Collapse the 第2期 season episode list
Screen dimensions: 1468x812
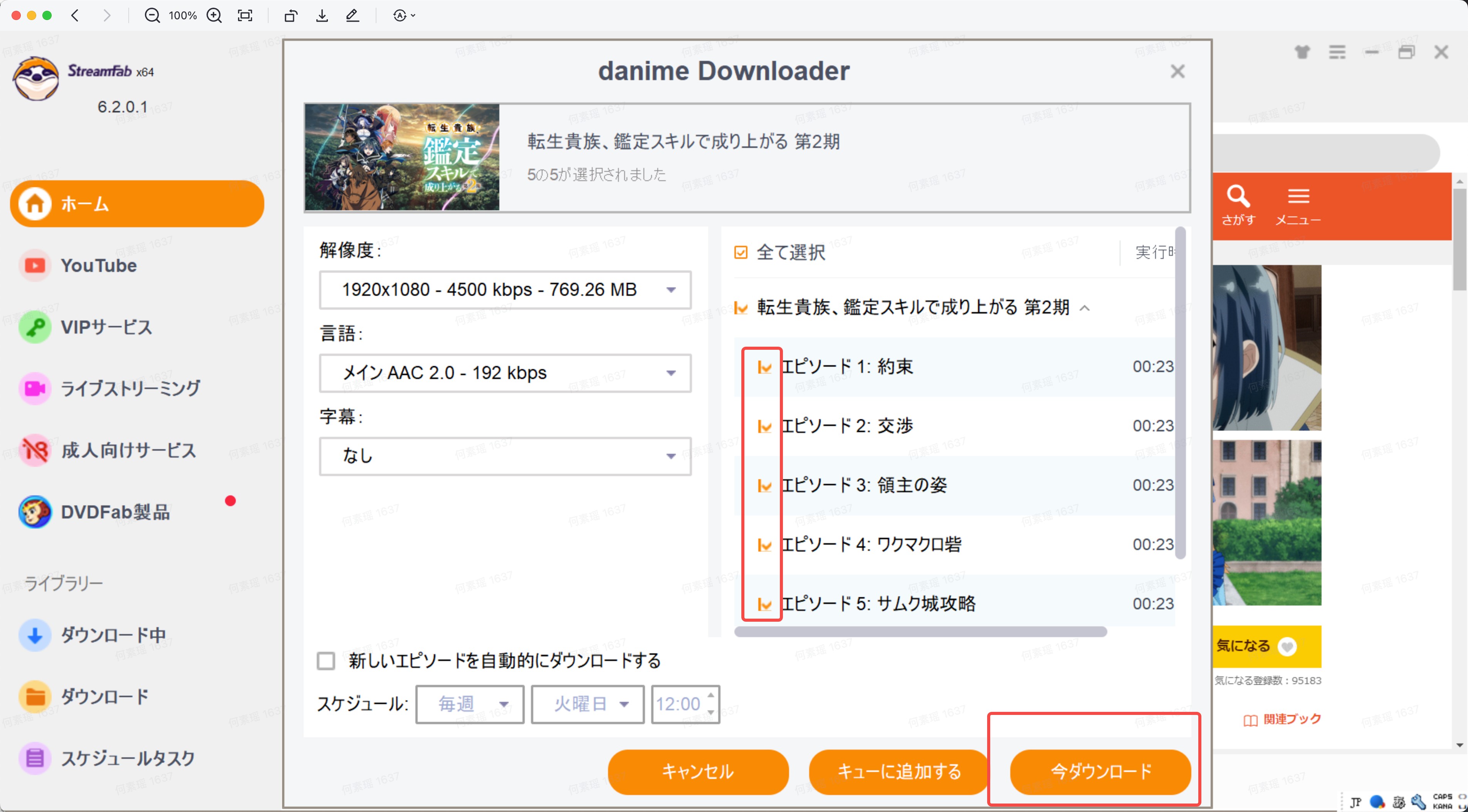[x=1085, y=308]
